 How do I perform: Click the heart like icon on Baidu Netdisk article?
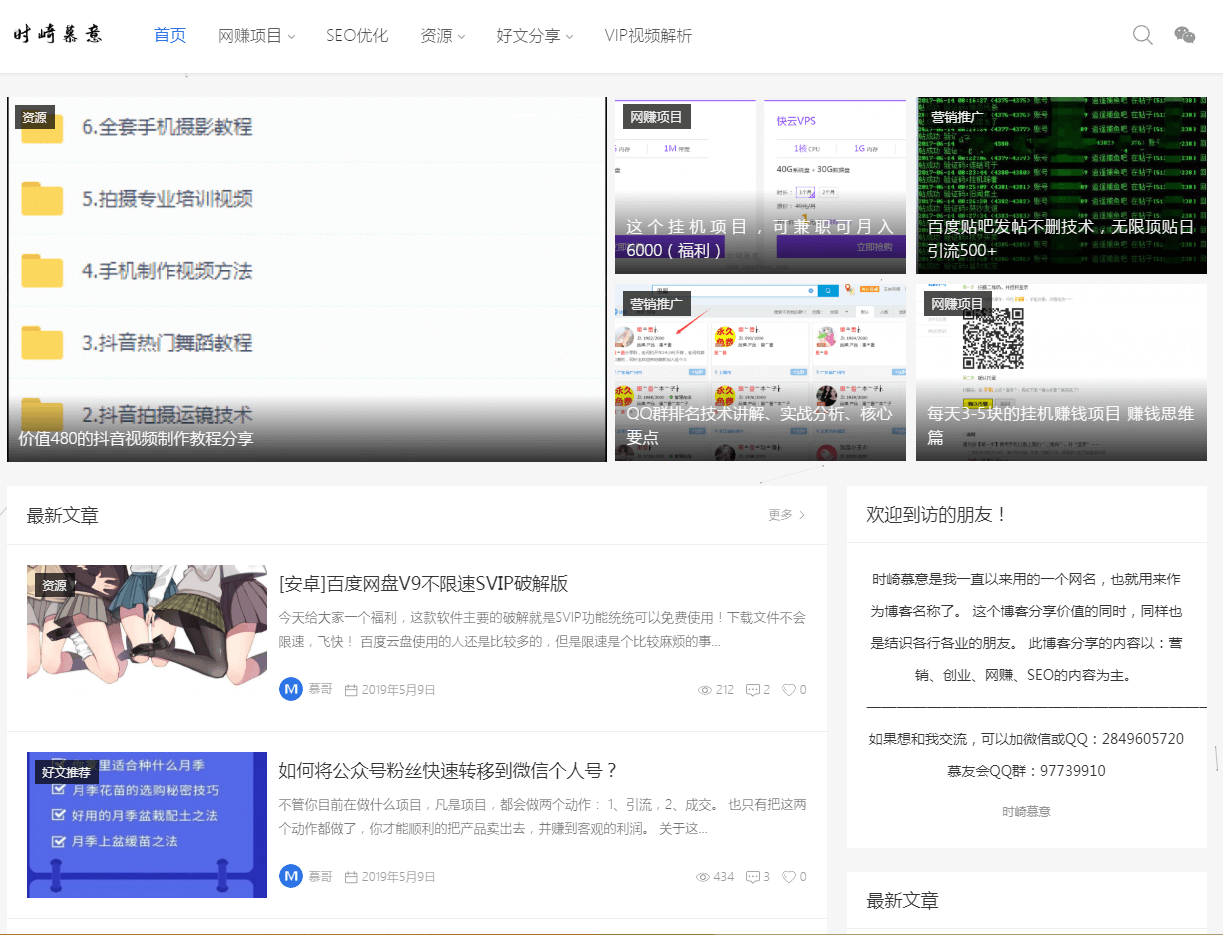[788, 690]
